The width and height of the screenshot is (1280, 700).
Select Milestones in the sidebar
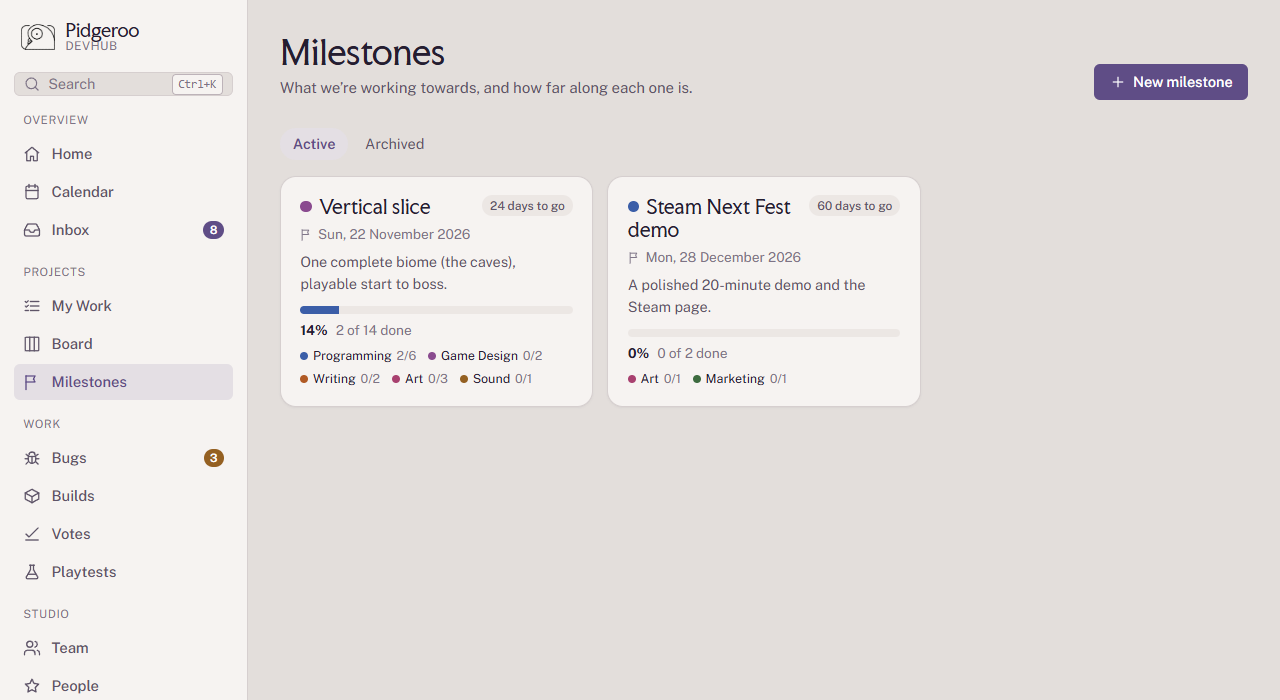click(123, 382)
